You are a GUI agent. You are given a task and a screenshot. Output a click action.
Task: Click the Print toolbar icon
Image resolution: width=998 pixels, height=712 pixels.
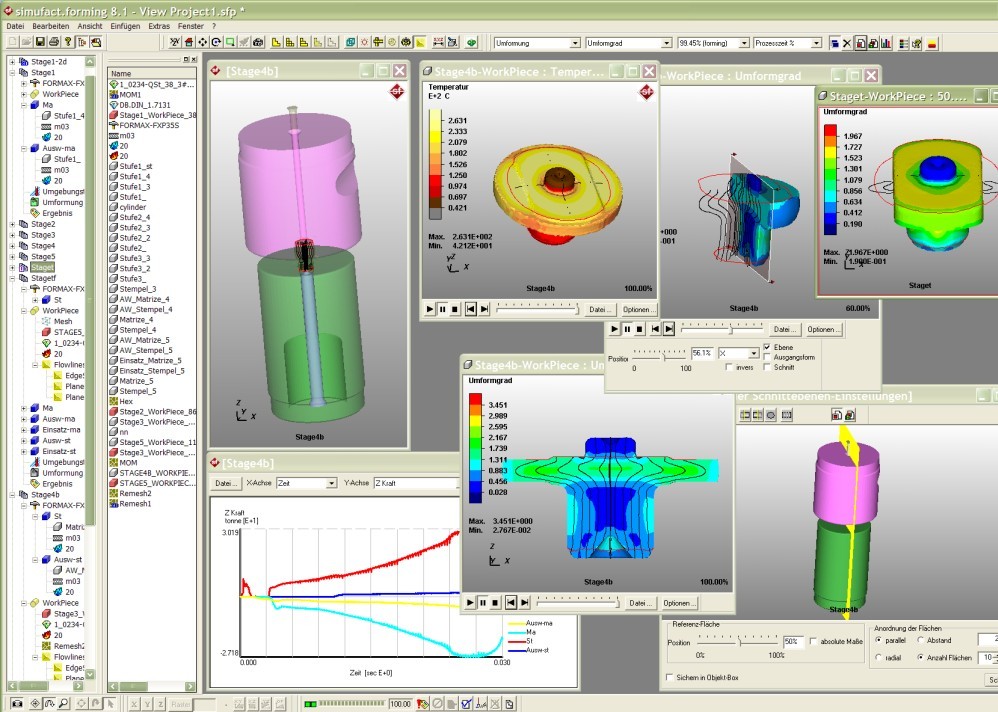53,42
